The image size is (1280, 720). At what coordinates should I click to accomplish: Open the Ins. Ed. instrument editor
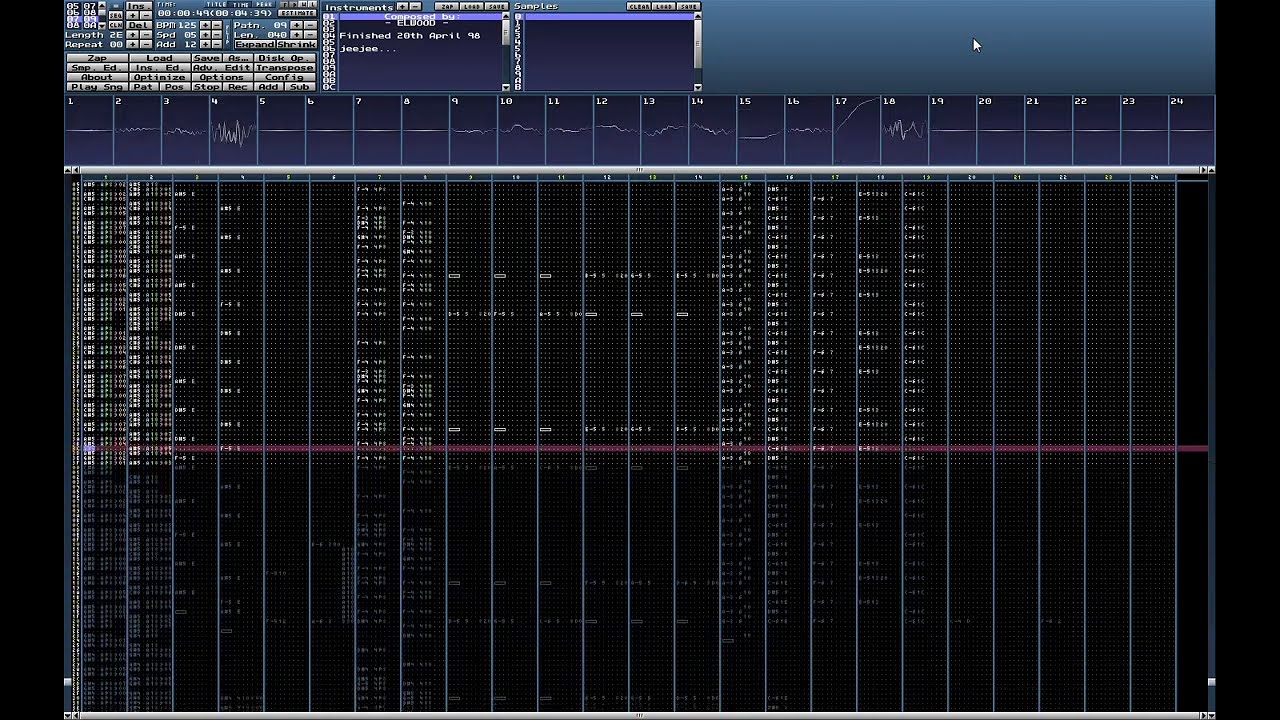pyautogui.click(x=160, y=68)
